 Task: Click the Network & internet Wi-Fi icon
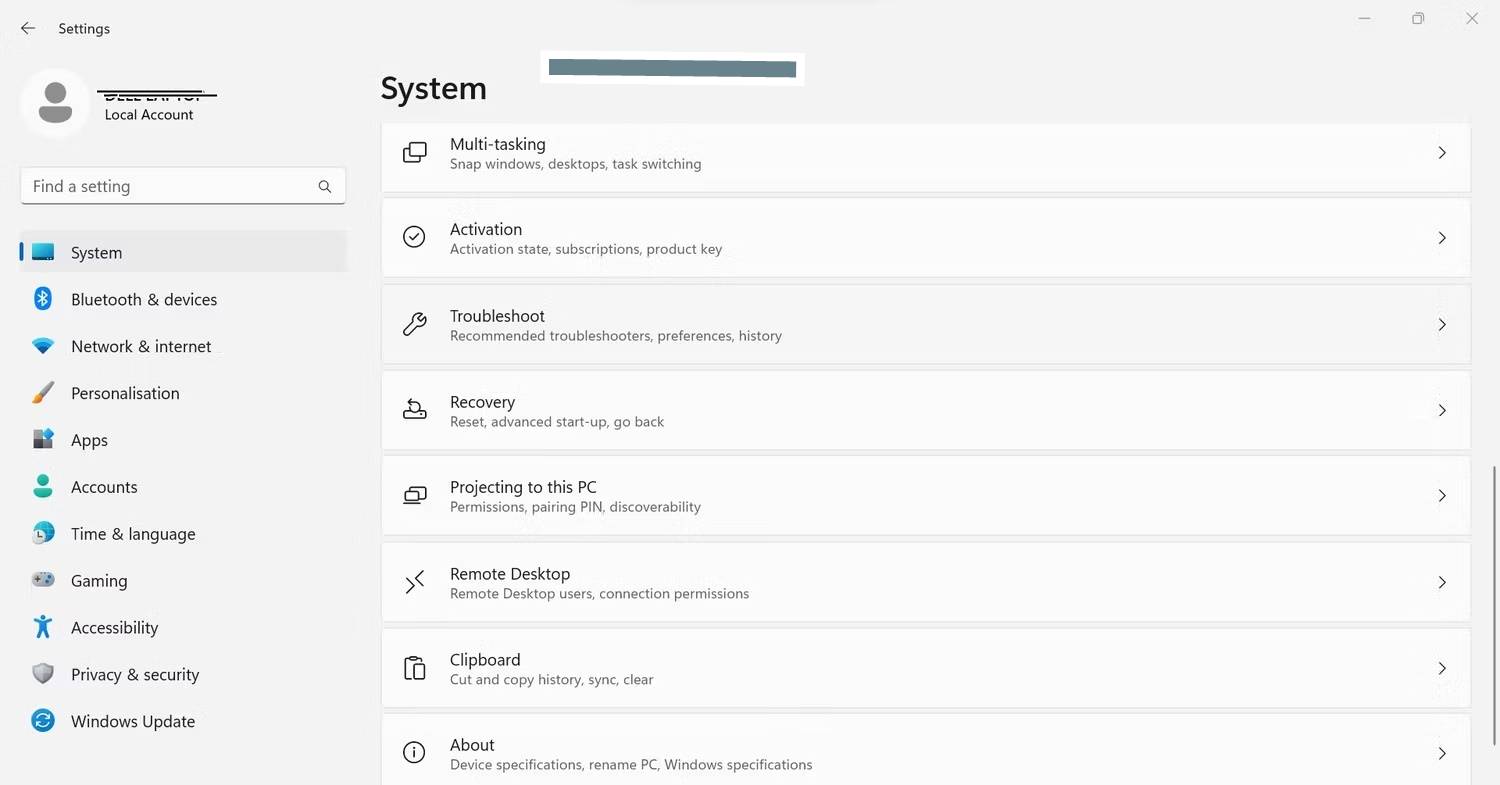pyautogui.click(x=43, y=346)
